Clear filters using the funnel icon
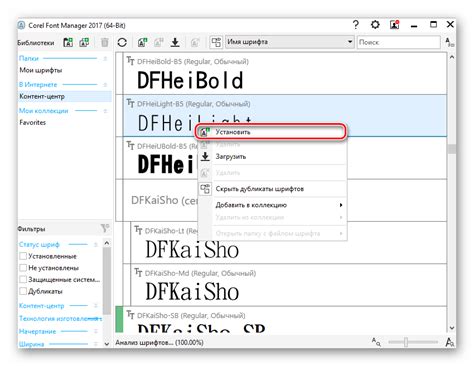 [x=105, y=228]
